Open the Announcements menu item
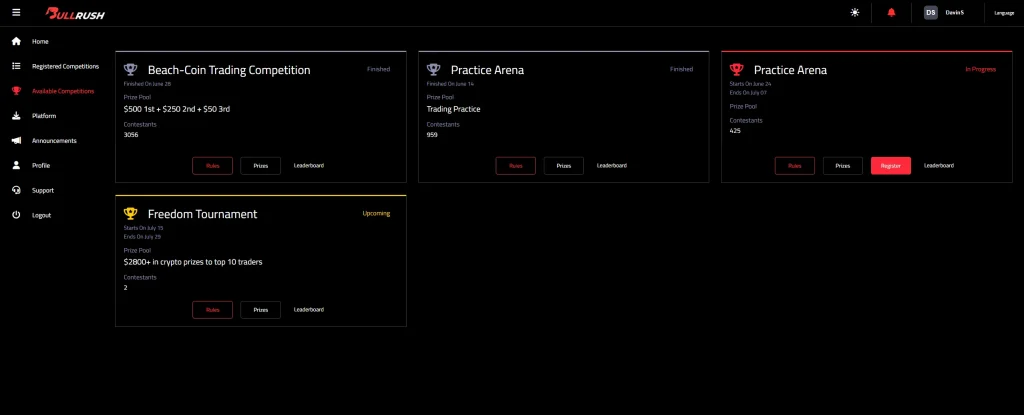This screenshot has width=1024, height=415. click(x=53, y=141)
